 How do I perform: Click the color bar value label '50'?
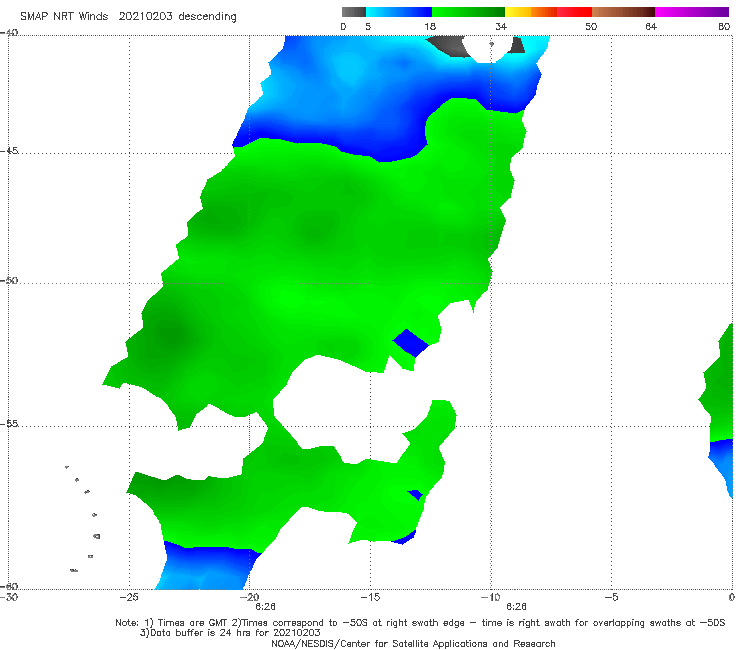(591, 26)
